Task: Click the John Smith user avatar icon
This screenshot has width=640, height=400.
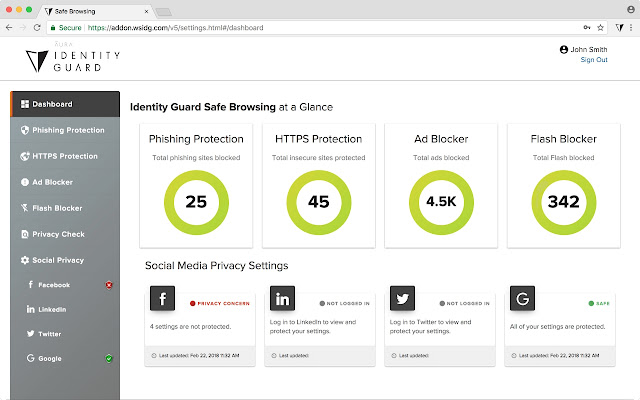Action: (x=565, y=49)
